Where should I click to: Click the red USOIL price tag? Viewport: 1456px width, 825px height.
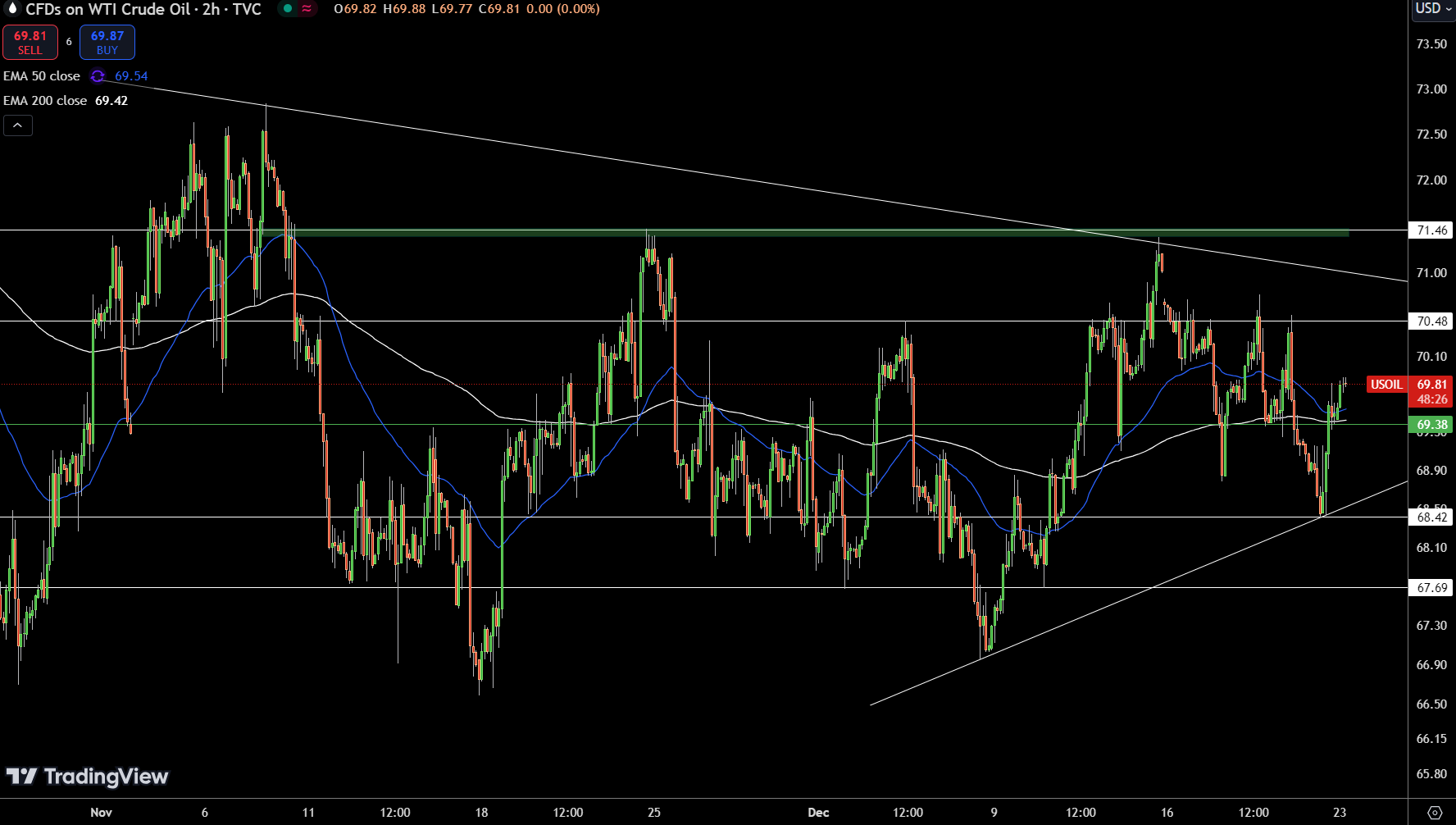click(1386, 385)
